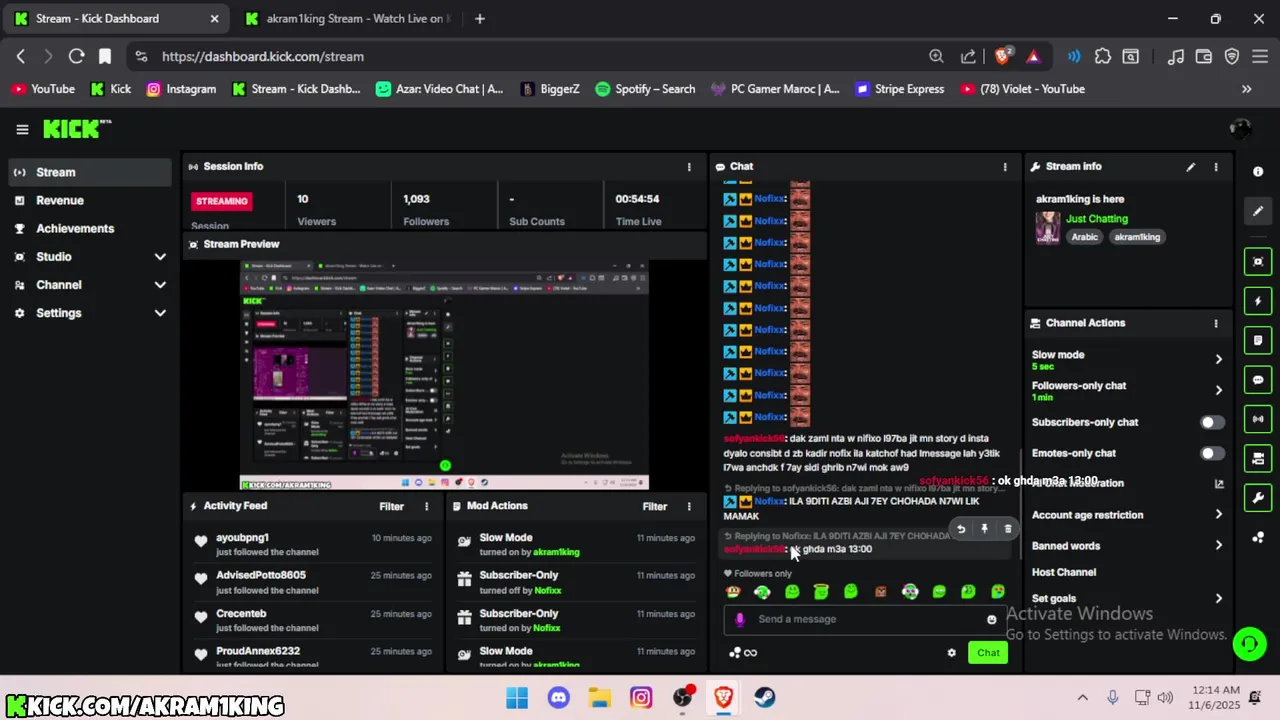Screen dimensions: 1280x720
Task: Open the Chat panel three-dot menu
Action: pos(1005,167)
